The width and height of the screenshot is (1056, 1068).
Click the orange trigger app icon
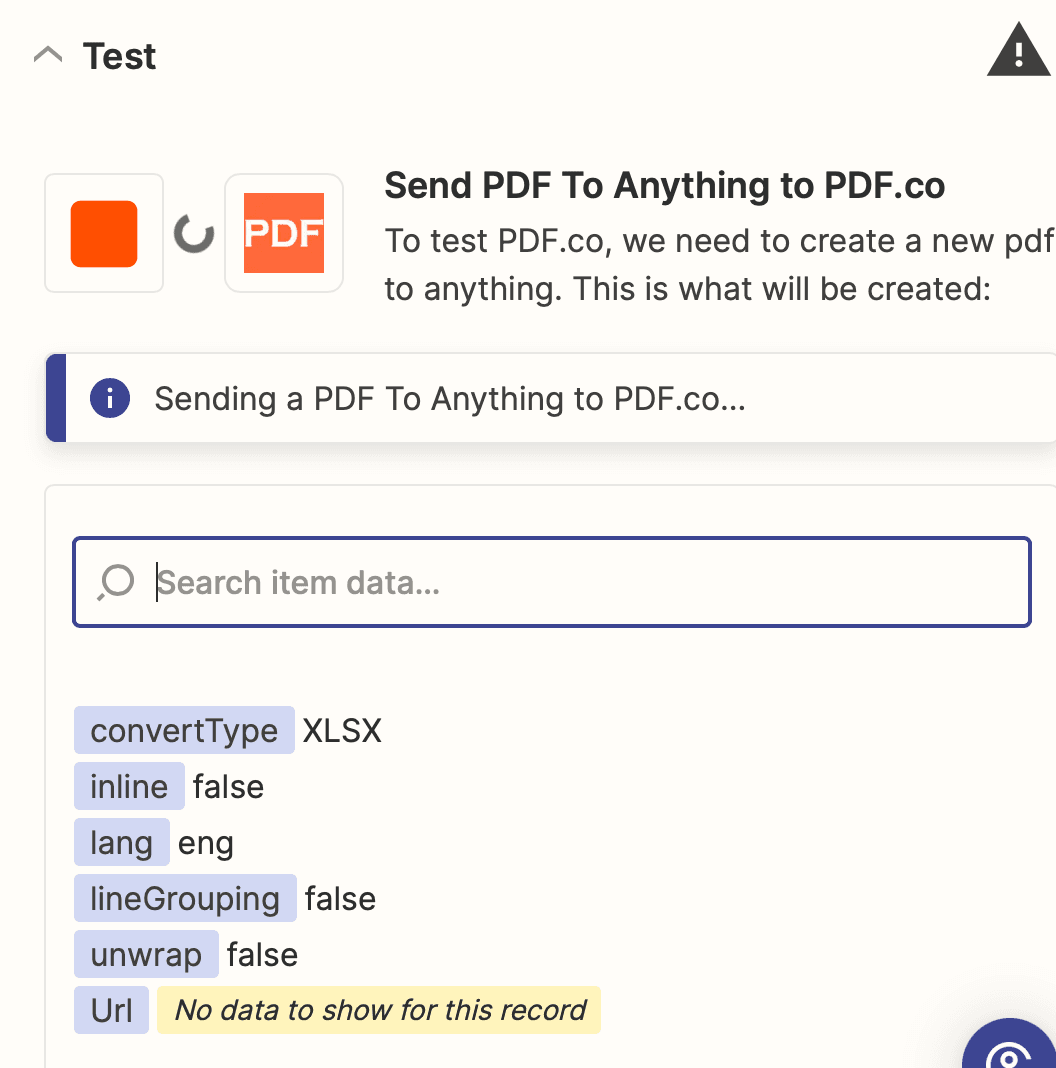103,233
